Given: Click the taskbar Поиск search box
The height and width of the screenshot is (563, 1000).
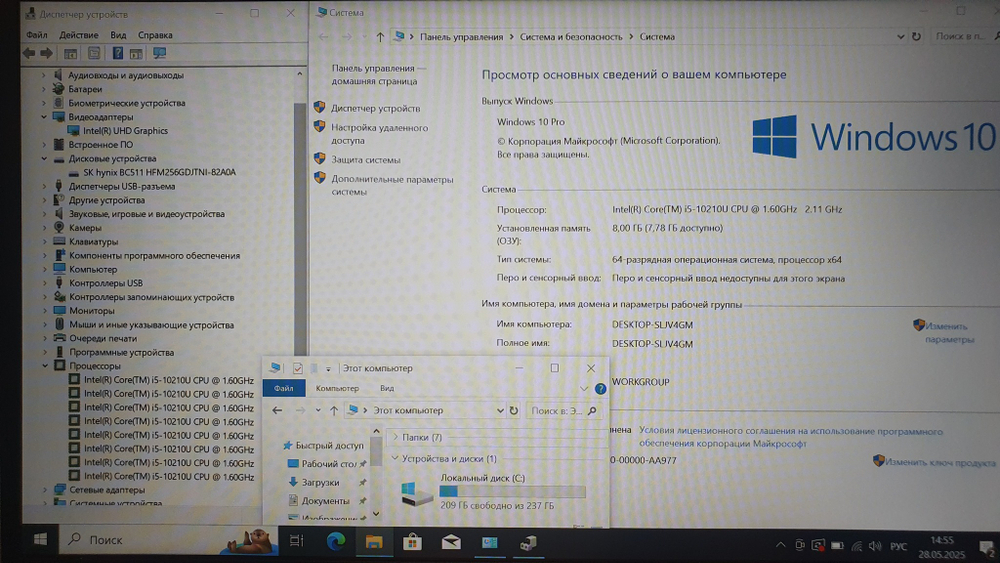Looking at the screenshot, I should click(169, 540).
